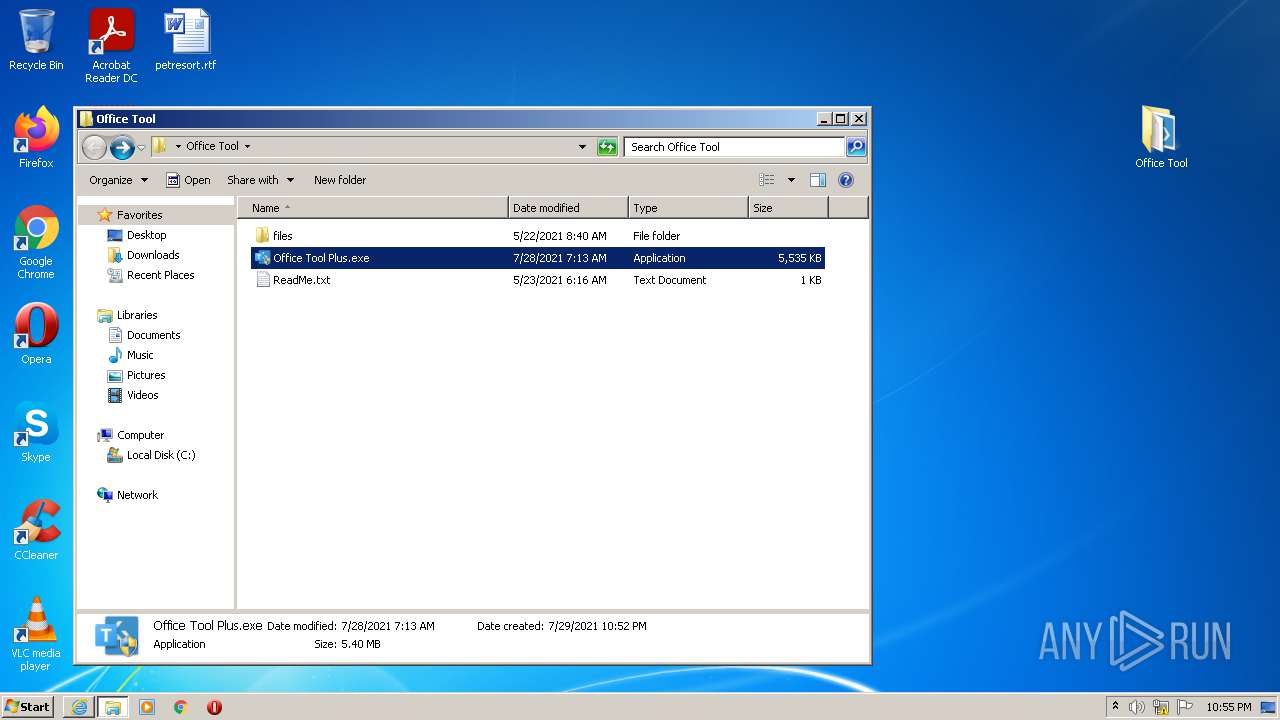Viewport: 1280px width, 720px height.
Task: Change view with the view icon
Action: coord(767,180)
